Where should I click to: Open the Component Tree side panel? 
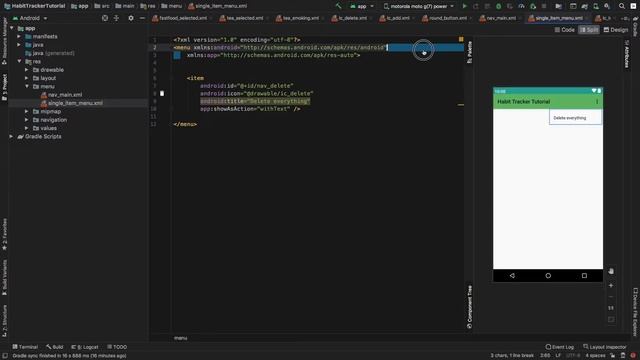(x=469, y=307)
